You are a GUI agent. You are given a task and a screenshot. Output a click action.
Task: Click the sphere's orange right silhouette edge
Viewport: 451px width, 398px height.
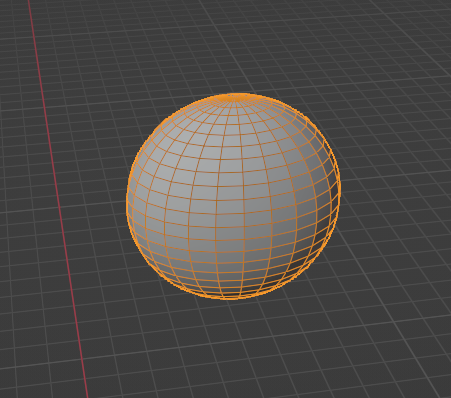pos(339,190)
